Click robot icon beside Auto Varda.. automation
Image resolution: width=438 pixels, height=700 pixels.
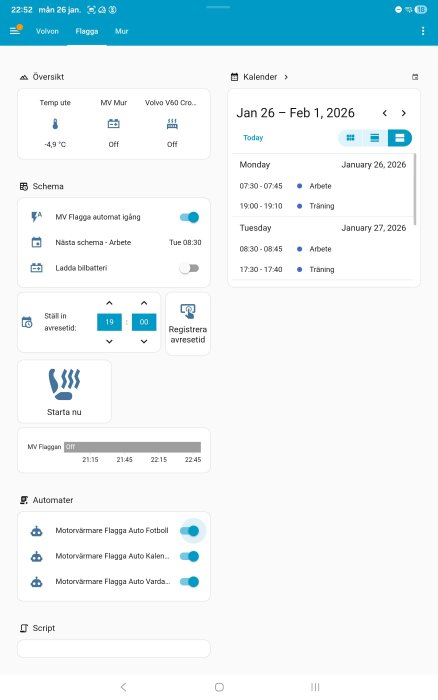click(x=36, y=582)
